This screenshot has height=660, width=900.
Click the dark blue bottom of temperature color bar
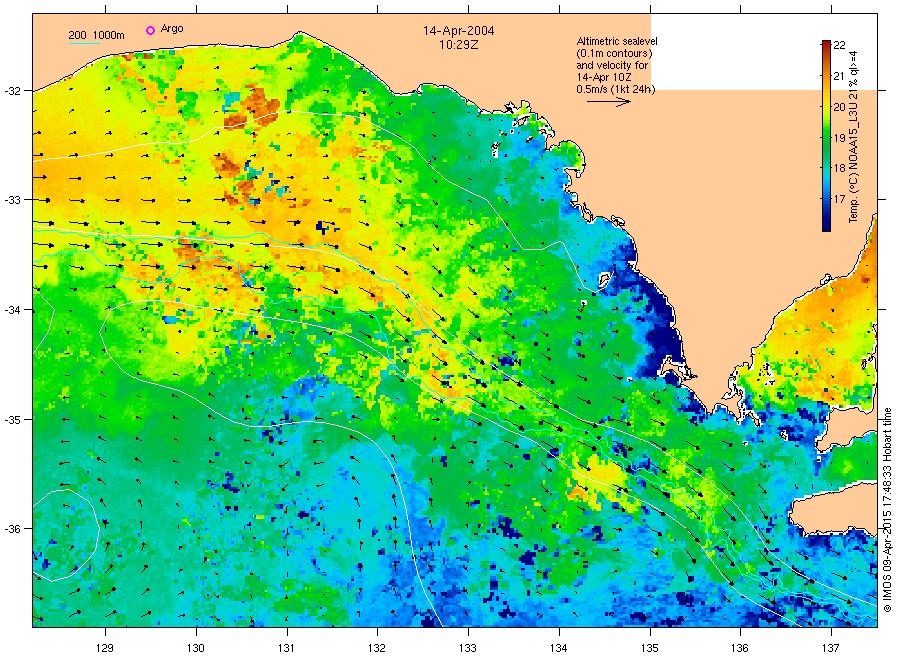[826, 226]
